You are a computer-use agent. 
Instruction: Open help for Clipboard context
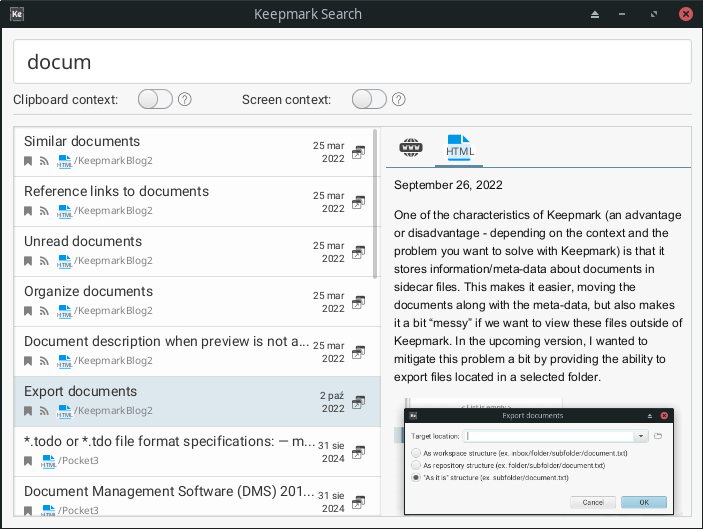[185, 99]
